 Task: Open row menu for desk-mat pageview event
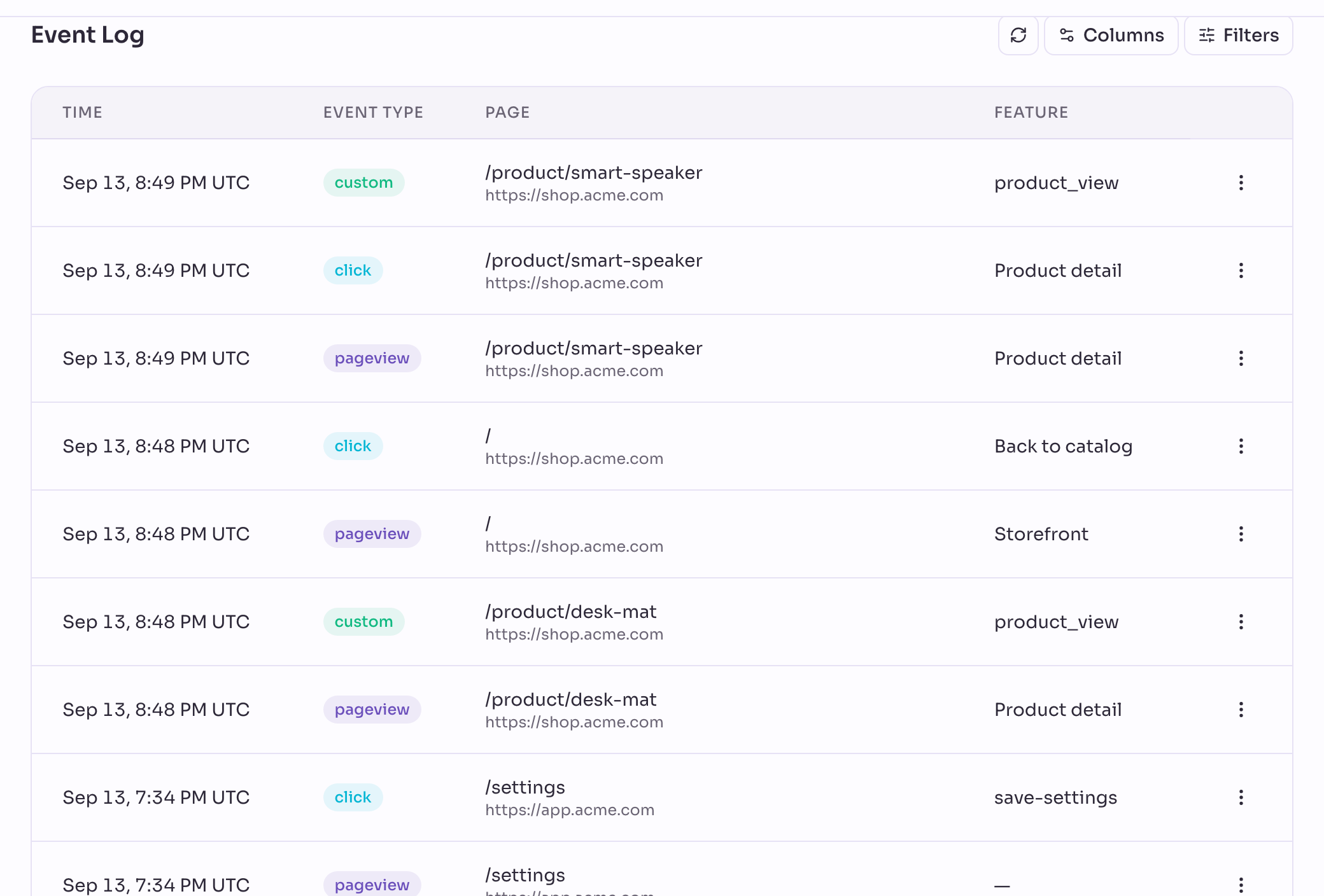tap(1241, 710)
